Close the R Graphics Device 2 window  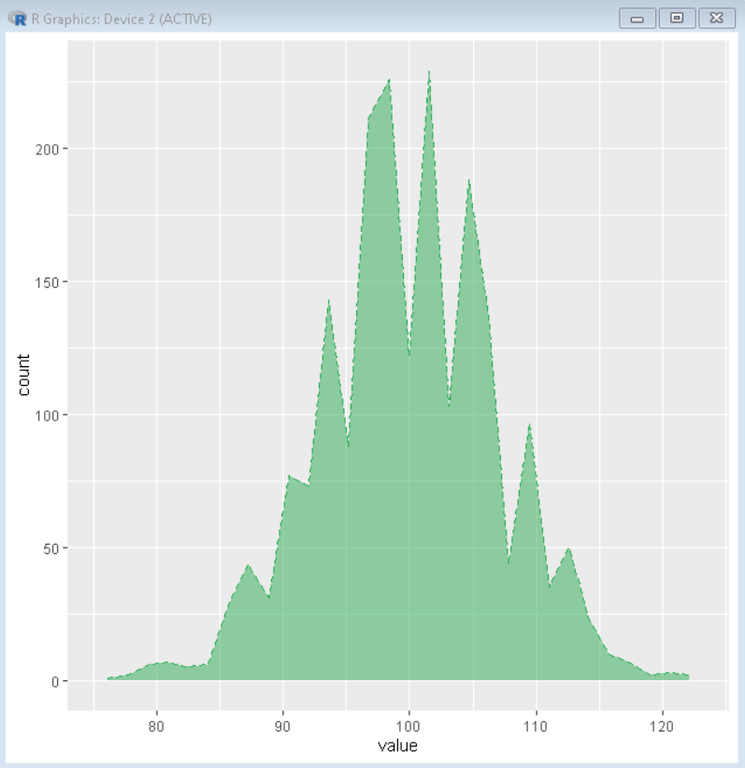pos(717,19)
